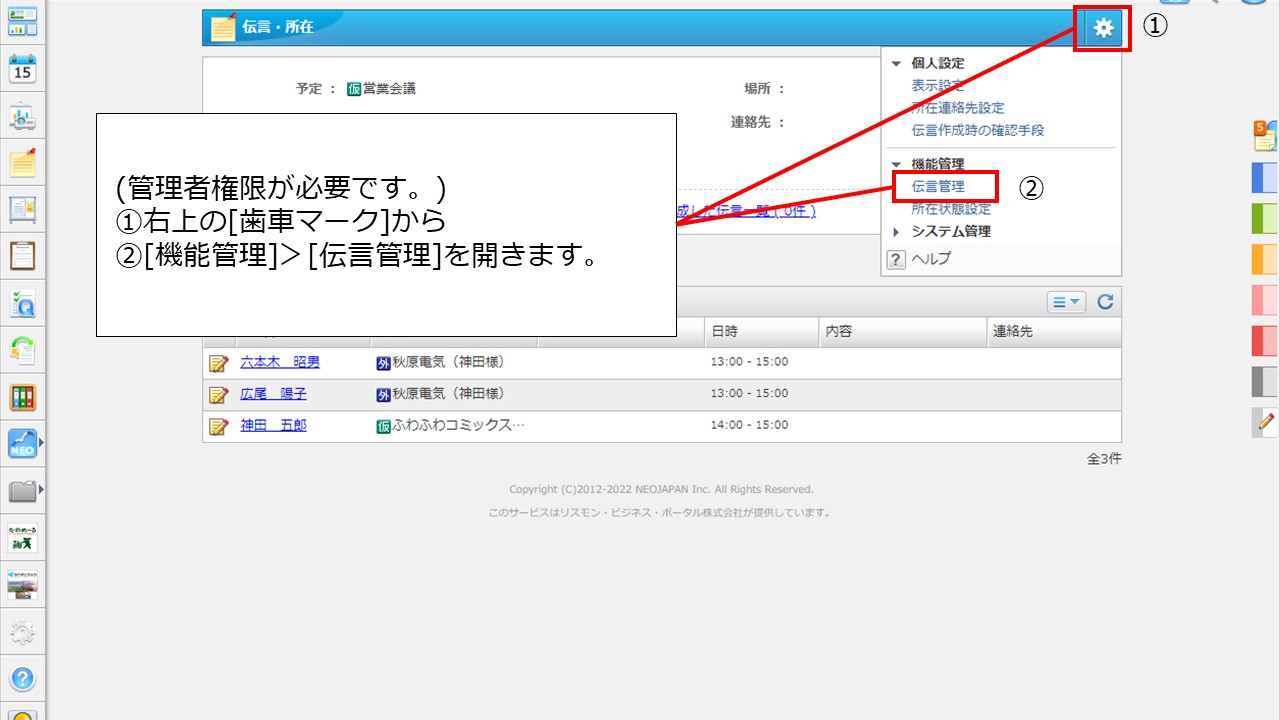Open the yellow memo note sidebar icon
This screenshot has height=720, width=1280.
coord(22,162)
